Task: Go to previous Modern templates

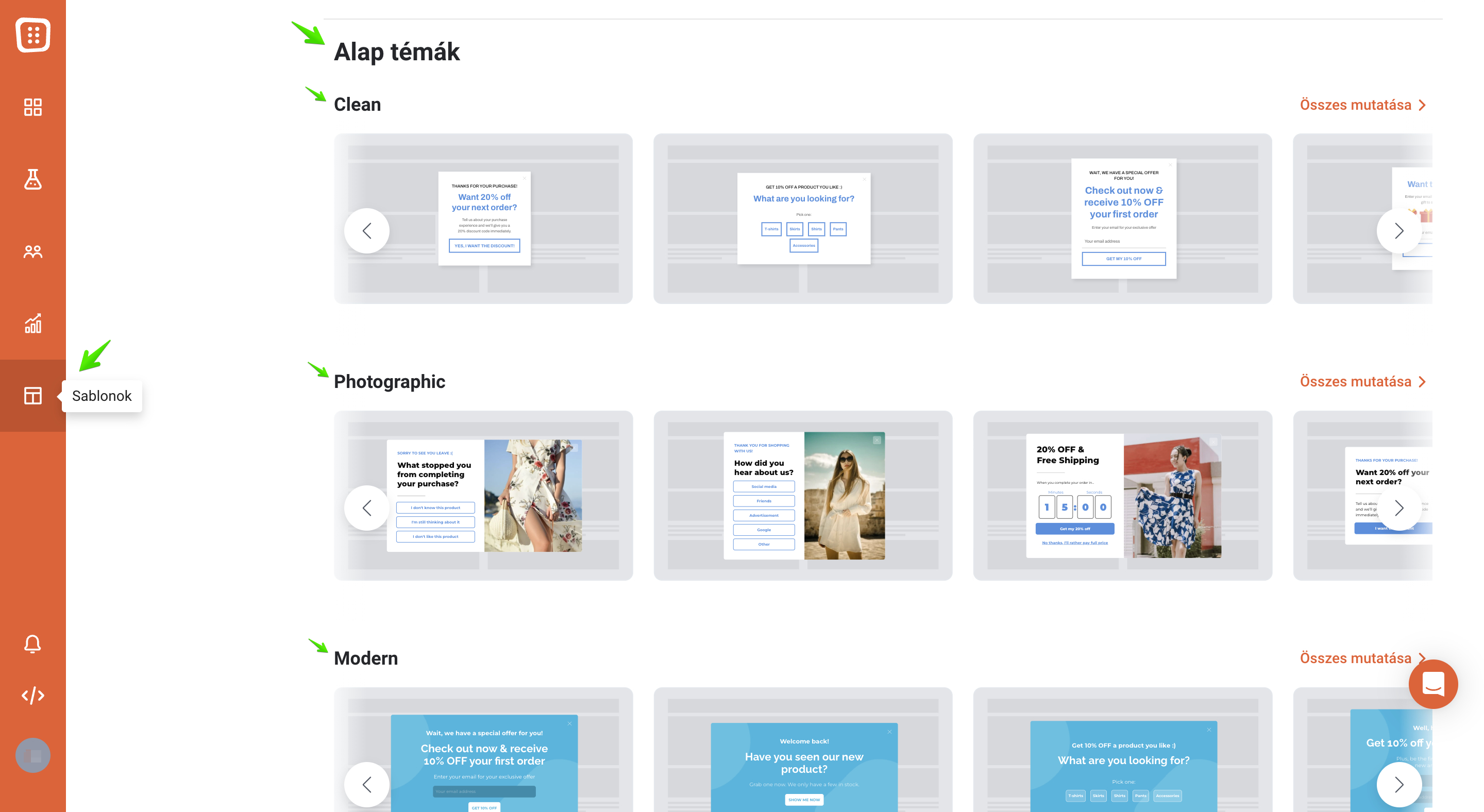Action: tap(367, 784)
